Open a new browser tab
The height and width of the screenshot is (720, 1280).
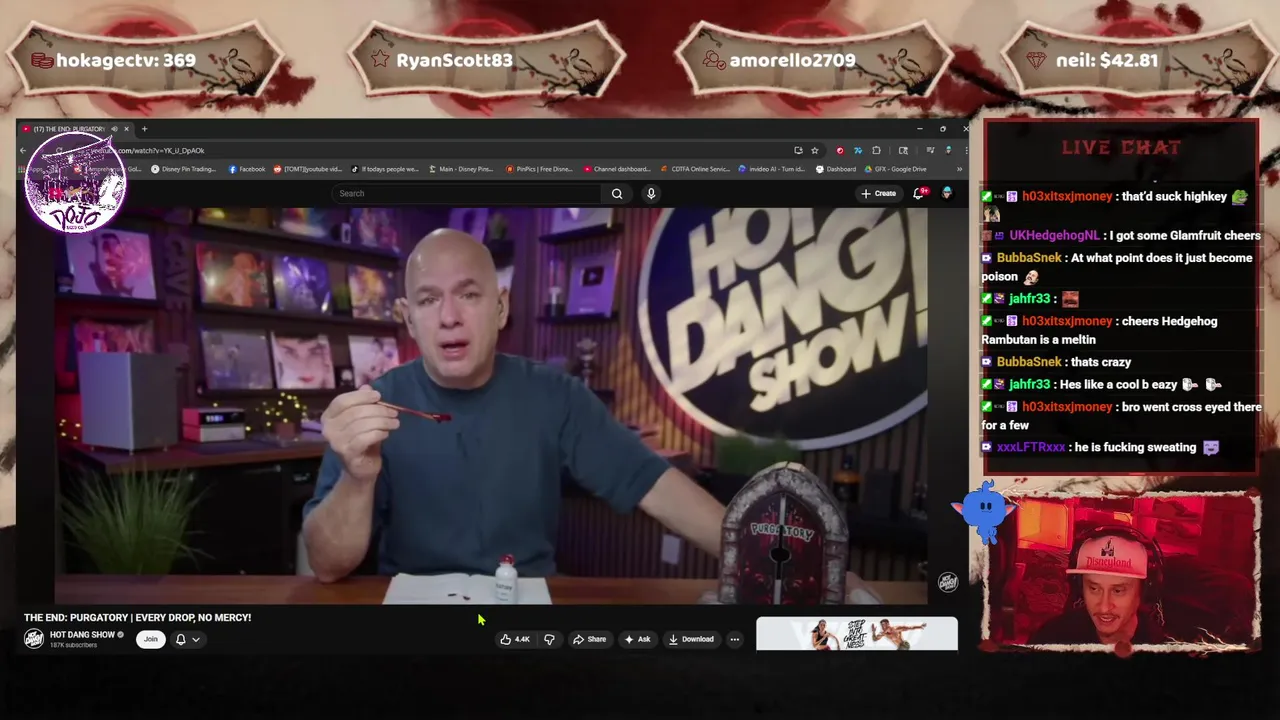click(144, 129)
